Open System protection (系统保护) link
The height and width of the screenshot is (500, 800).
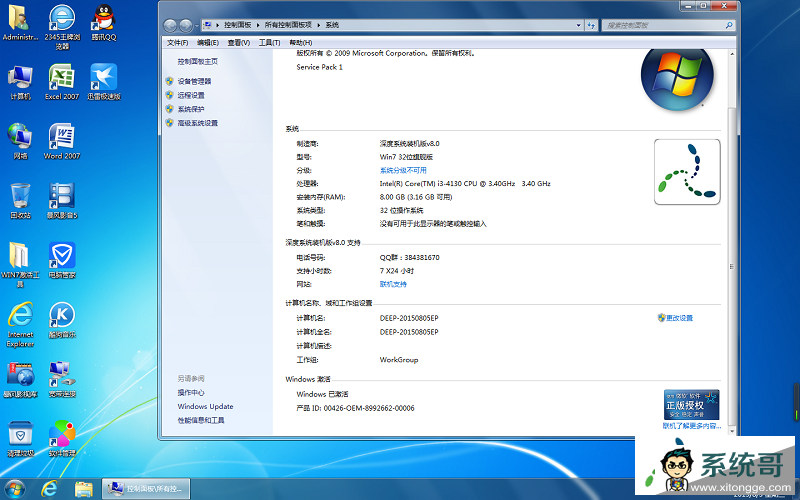pyautogui.click(x=191, y=109)
